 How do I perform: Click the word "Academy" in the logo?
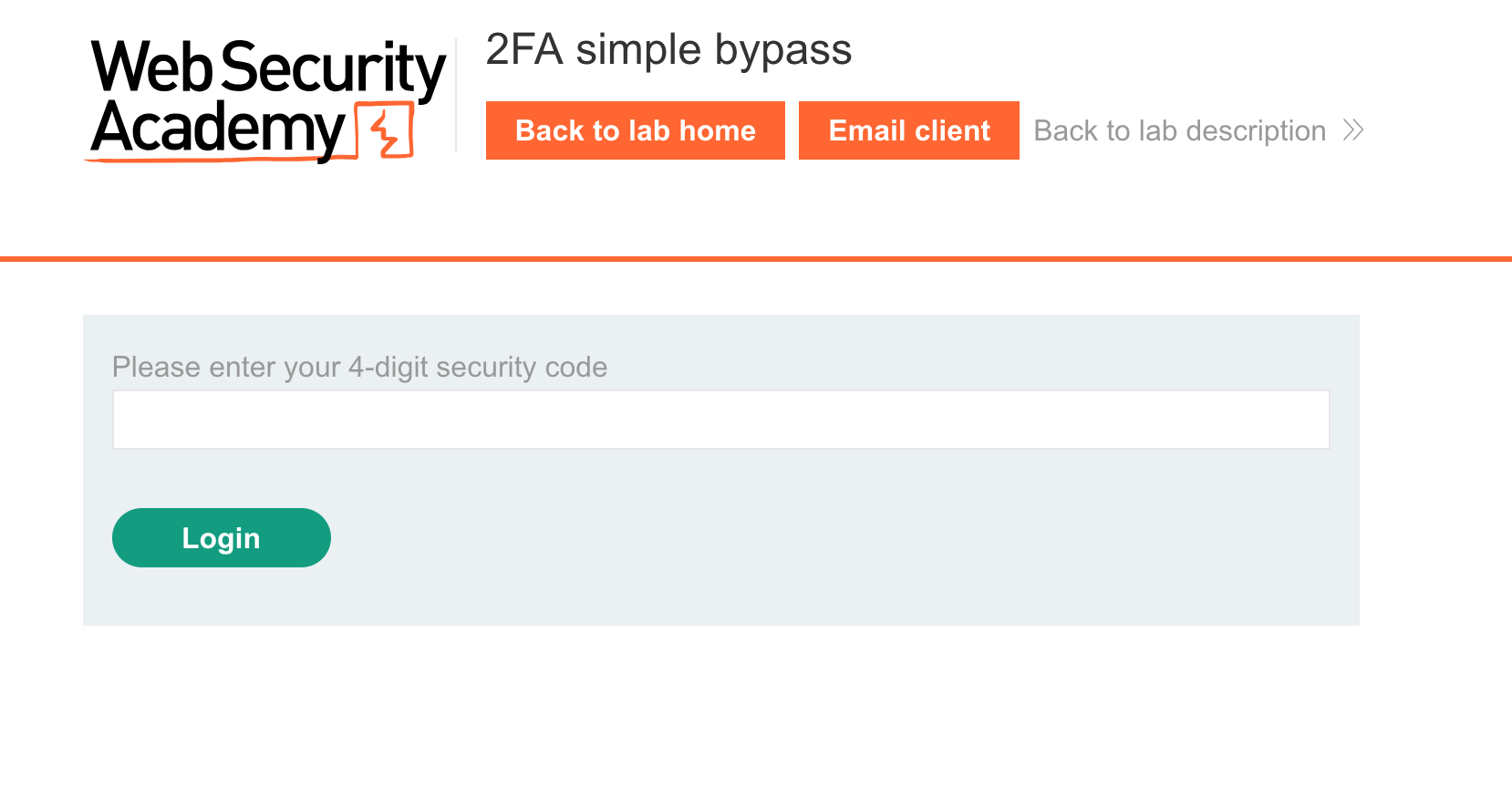pyautogui.click(x=219, y=129)
